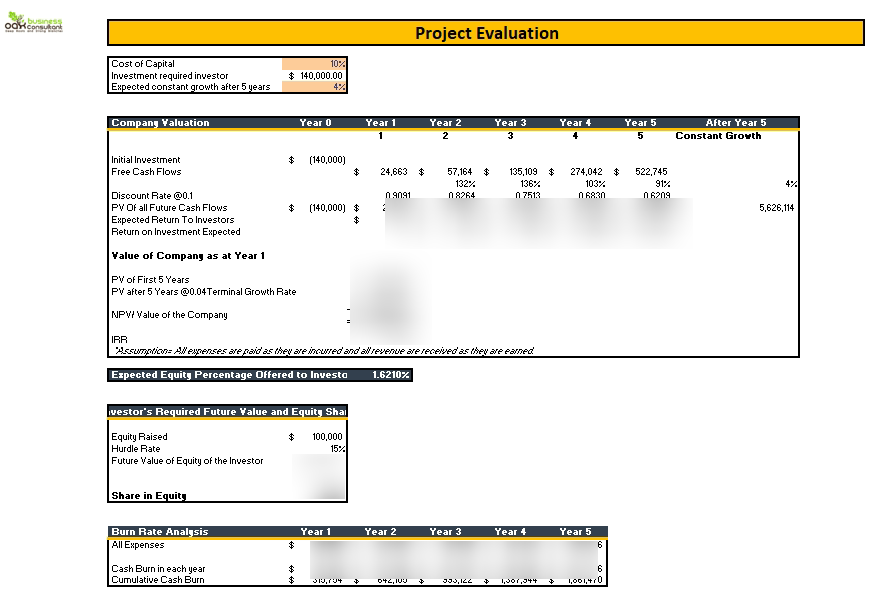The width and height of the screenshot is (877, 591).
Task: Select the 'Equity Raised' label
Action: (x=139, y=437)
